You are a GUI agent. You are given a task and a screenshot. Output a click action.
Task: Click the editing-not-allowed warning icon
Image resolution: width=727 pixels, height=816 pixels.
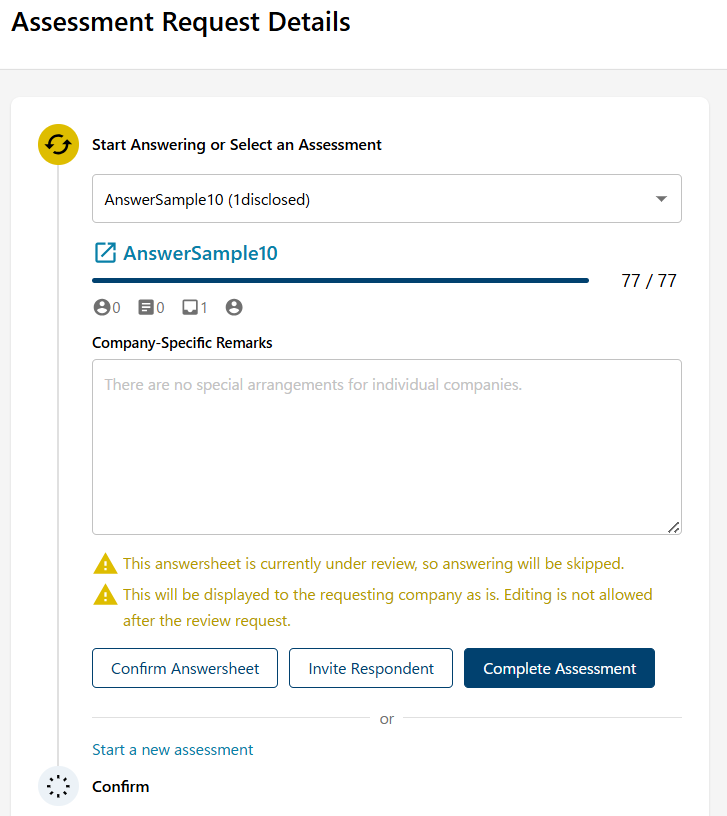tap(105, 595)
